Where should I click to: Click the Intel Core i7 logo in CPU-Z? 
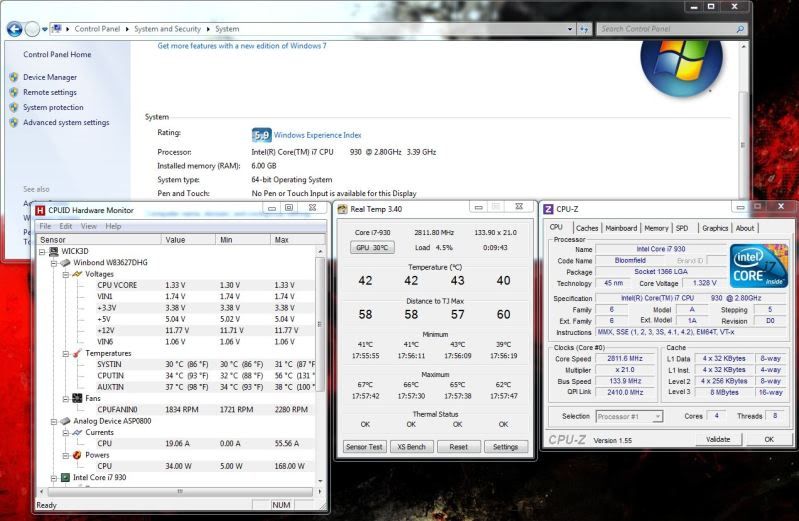pos(758,266)
